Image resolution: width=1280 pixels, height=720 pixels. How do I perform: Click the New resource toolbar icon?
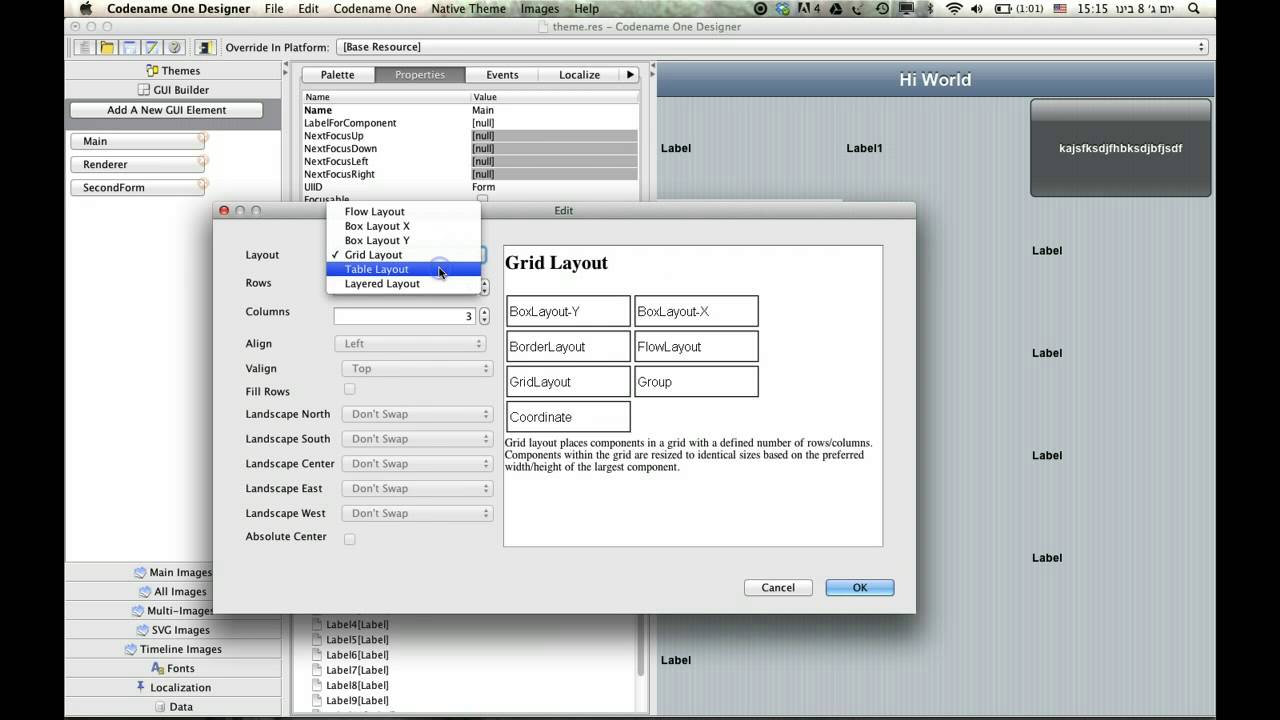86,47
